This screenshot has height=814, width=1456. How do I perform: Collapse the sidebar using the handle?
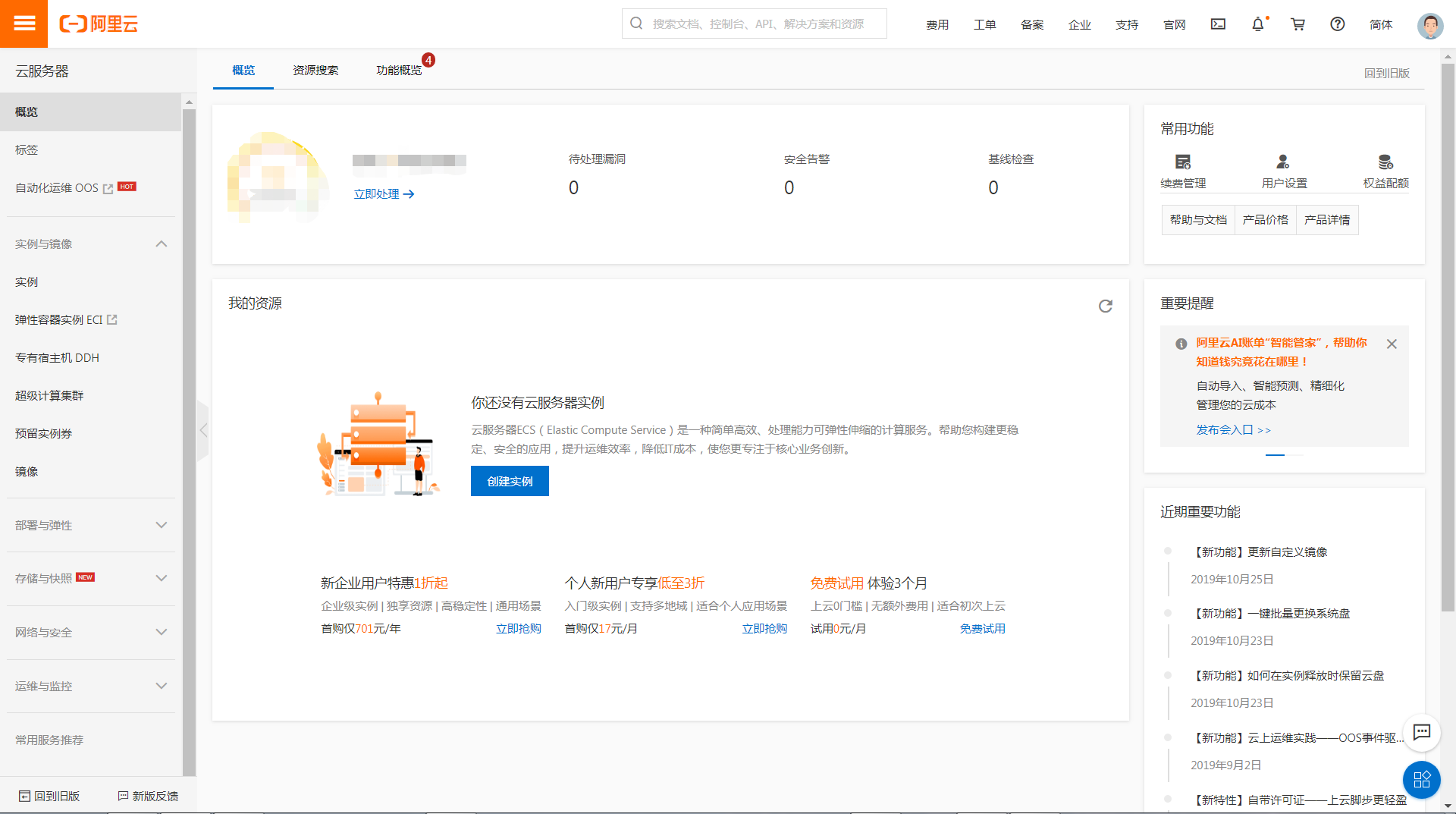click(x=202, y=430)
